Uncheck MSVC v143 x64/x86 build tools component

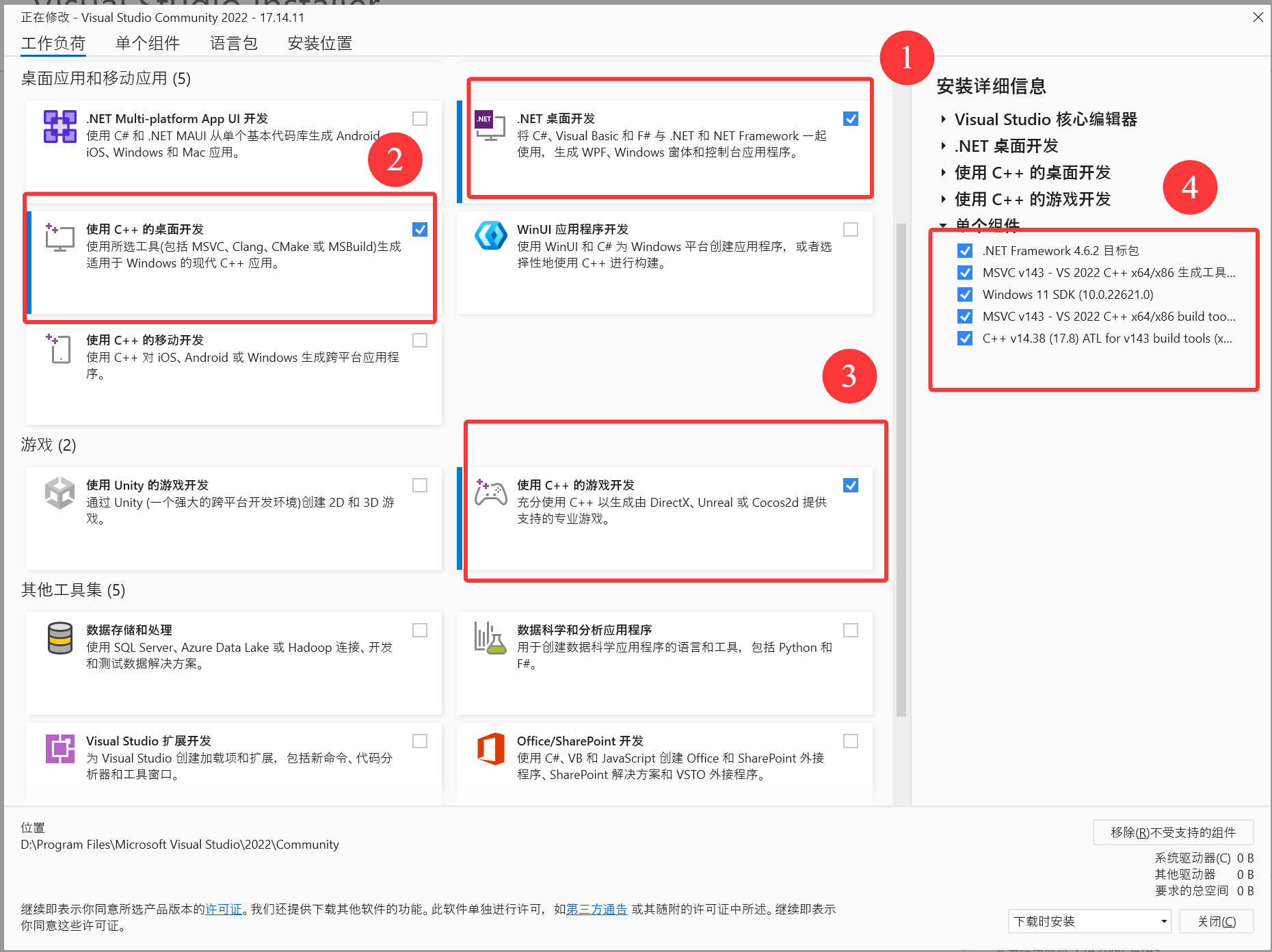(x=965, y=317)
